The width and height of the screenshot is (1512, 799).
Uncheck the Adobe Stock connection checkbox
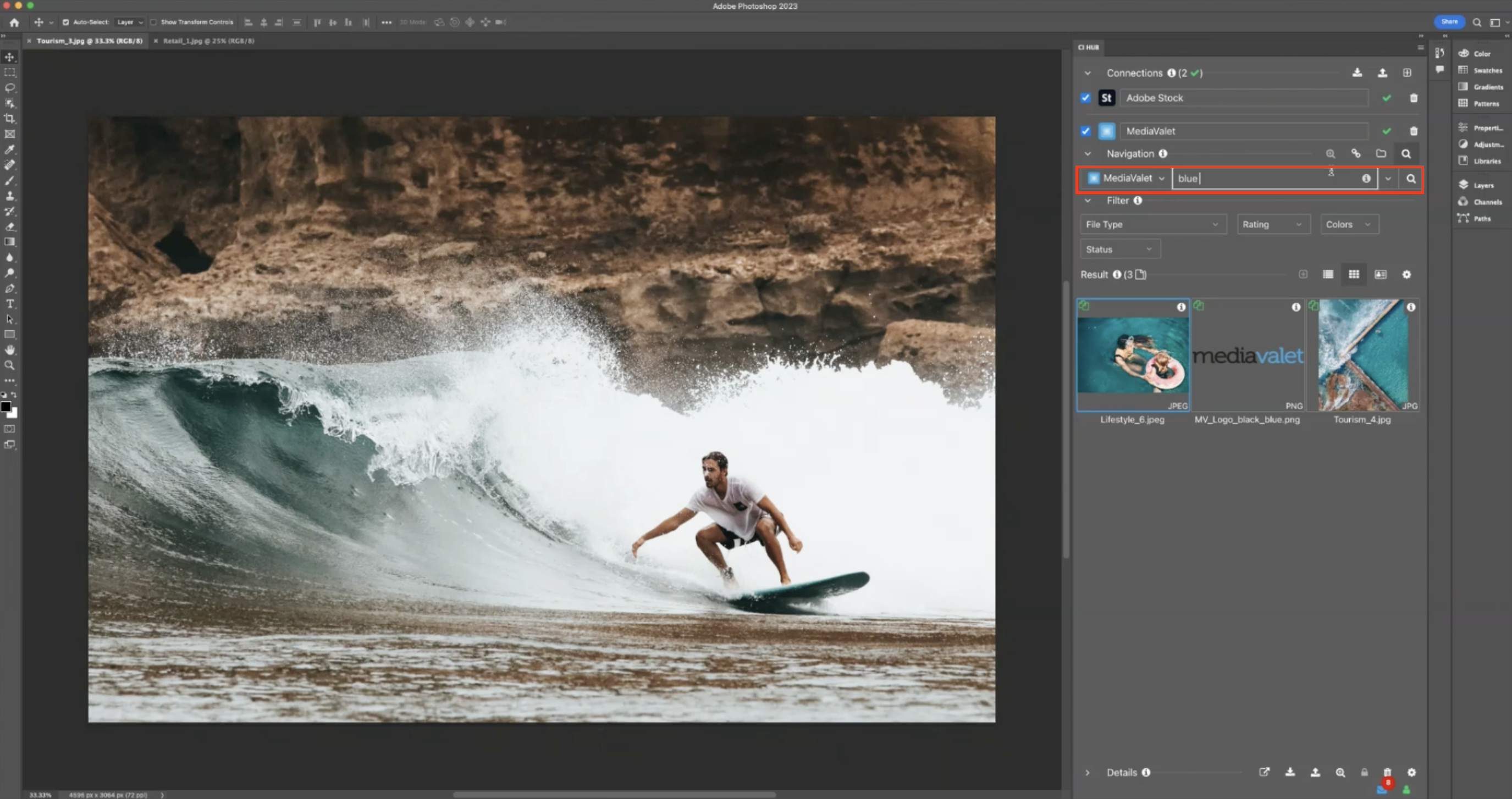tap(1085, 98)
